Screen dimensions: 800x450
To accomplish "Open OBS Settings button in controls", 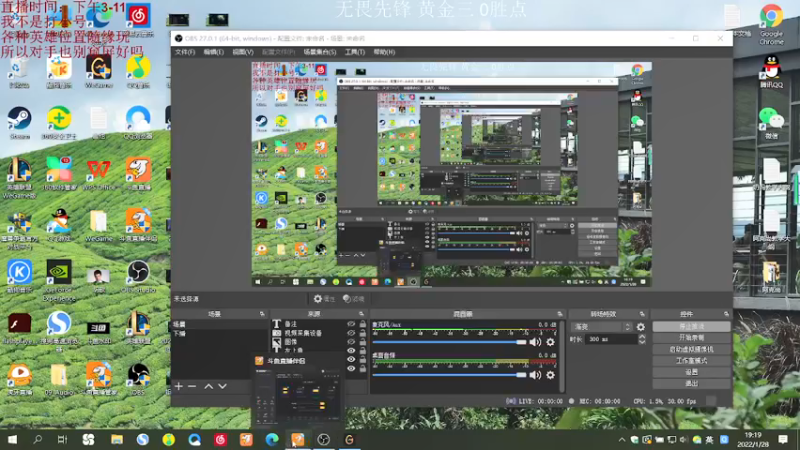I will point(691,372).
